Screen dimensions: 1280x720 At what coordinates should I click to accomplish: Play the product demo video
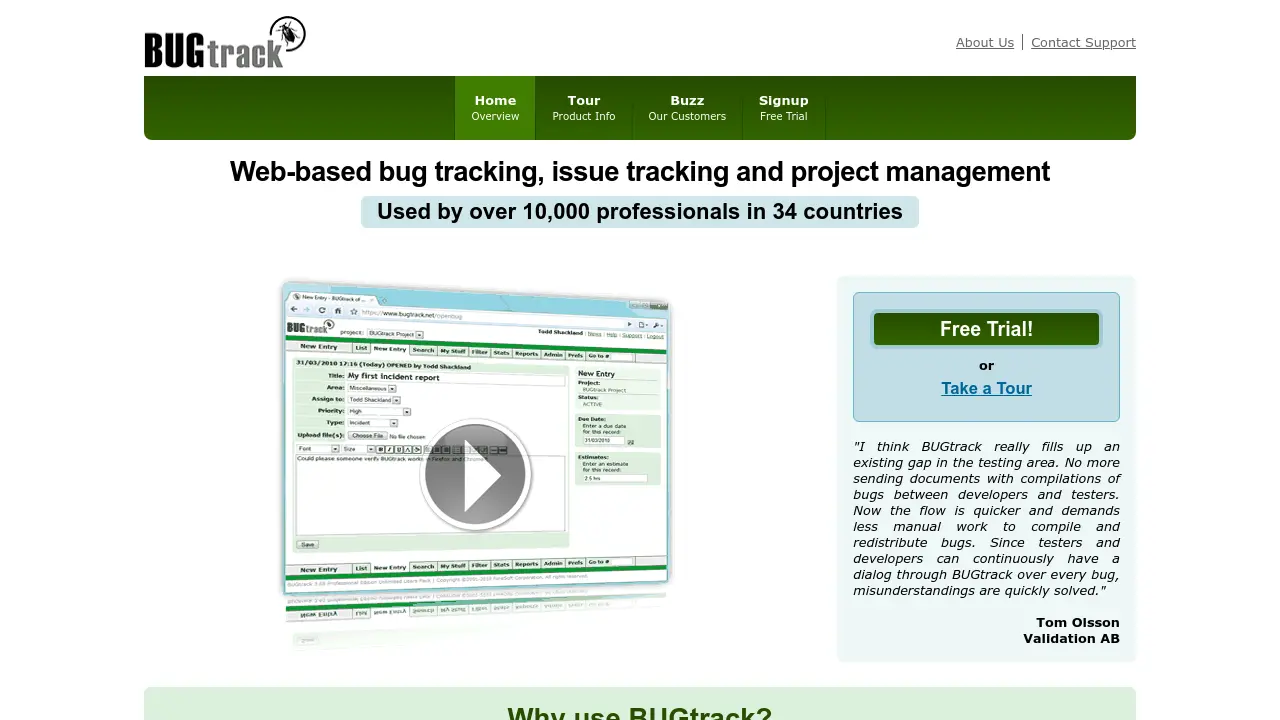(x=475, y=475)
